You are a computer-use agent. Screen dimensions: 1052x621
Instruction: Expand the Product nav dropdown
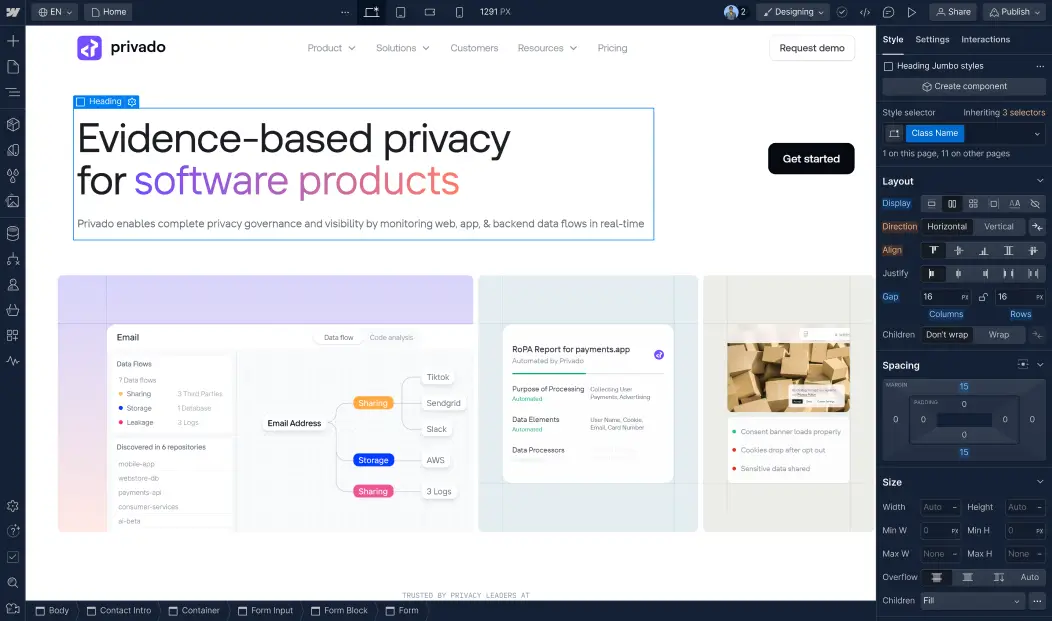[x=331, y=48]
